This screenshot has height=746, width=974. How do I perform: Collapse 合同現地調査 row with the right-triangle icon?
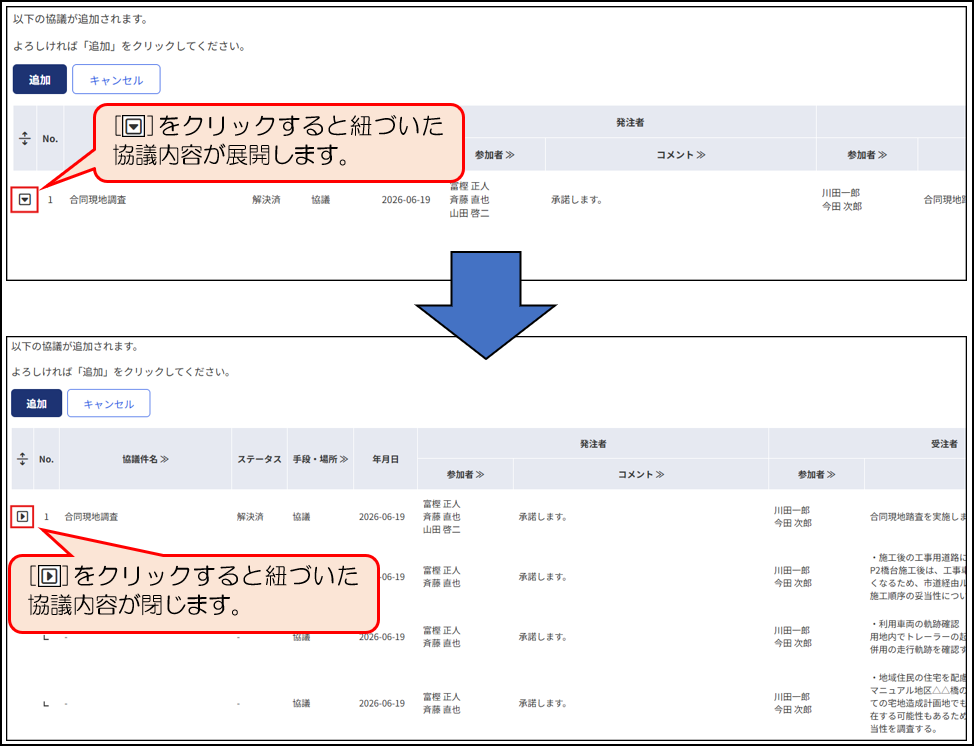click(x=22, y=516)
